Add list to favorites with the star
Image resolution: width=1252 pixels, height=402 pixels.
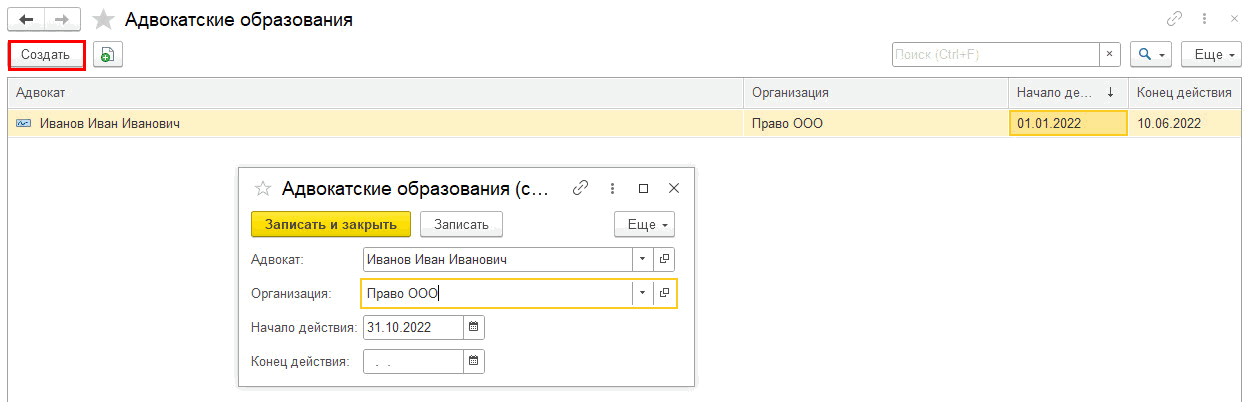point(103,20)
